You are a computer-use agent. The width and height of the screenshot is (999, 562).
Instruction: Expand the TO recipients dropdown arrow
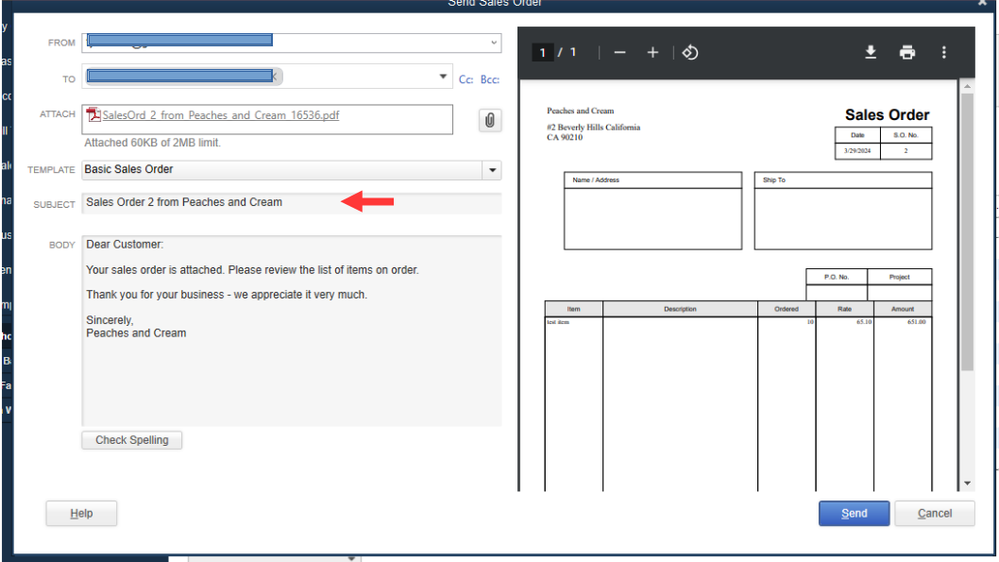[x=443, y=76]
